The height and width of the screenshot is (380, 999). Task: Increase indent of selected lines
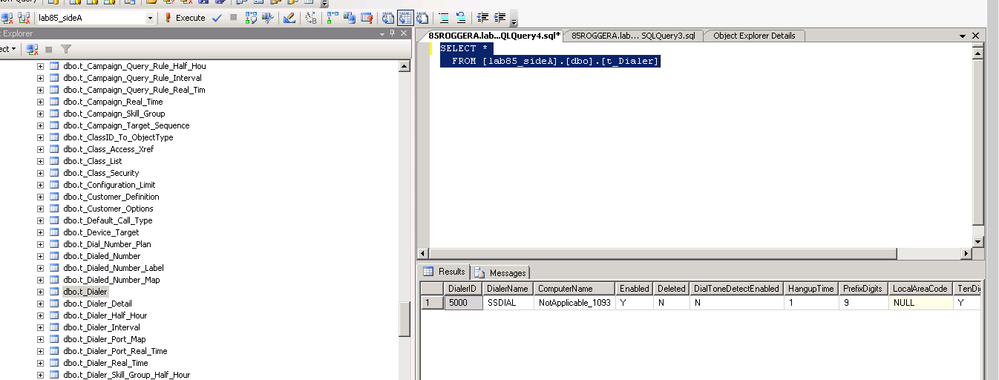pyautogui.click(x=500, y=18)
